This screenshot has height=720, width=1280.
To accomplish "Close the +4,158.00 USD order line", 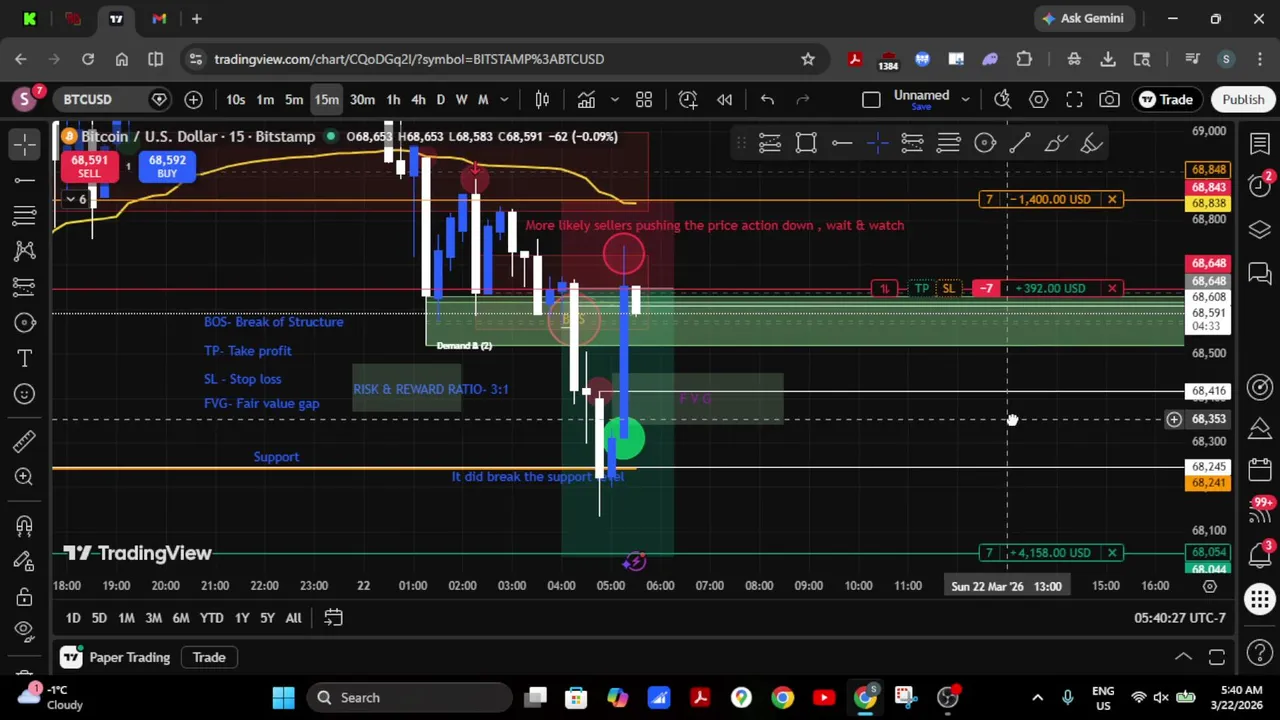I will click(x=1111, y=552).
